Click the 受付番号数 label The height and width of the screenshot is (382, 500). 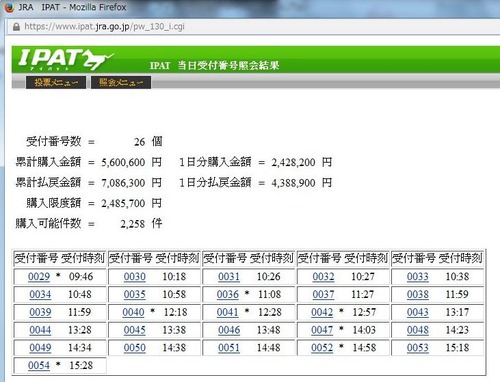(x=54, y=141)
